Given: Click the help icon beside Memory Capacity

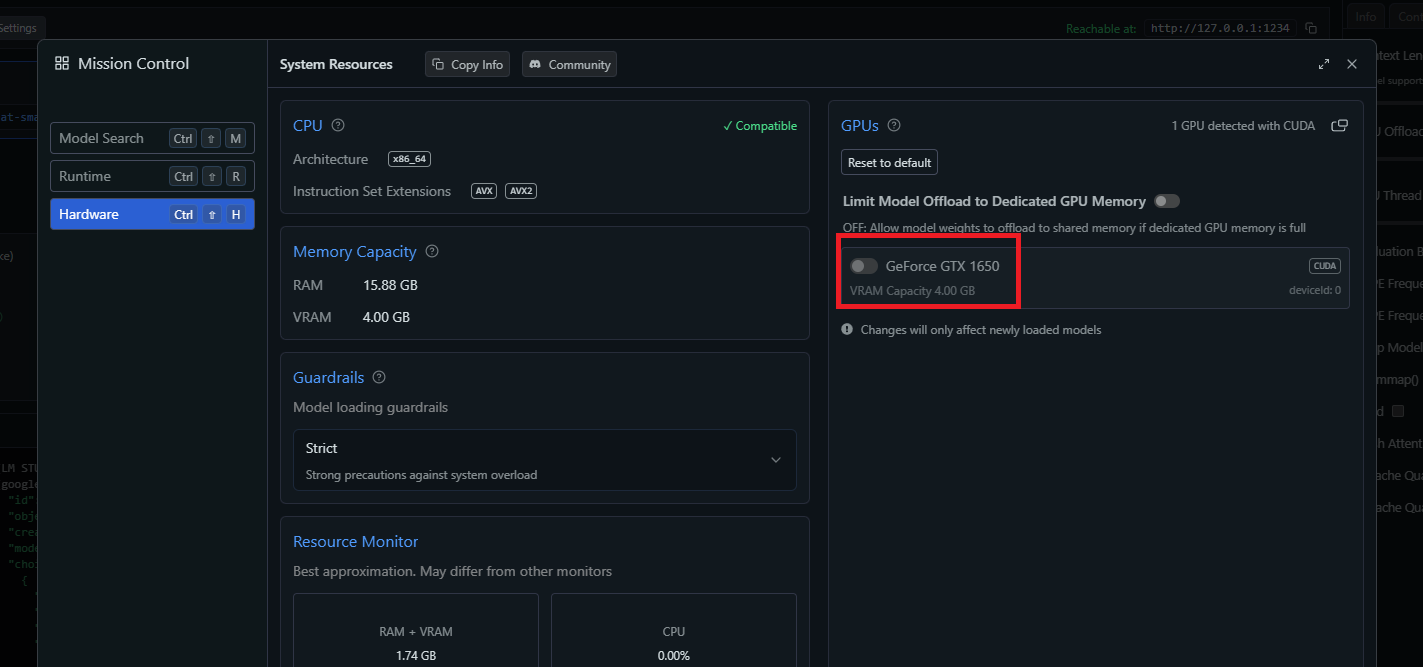Looking at the screenshot, I should (x=432, y=251).
